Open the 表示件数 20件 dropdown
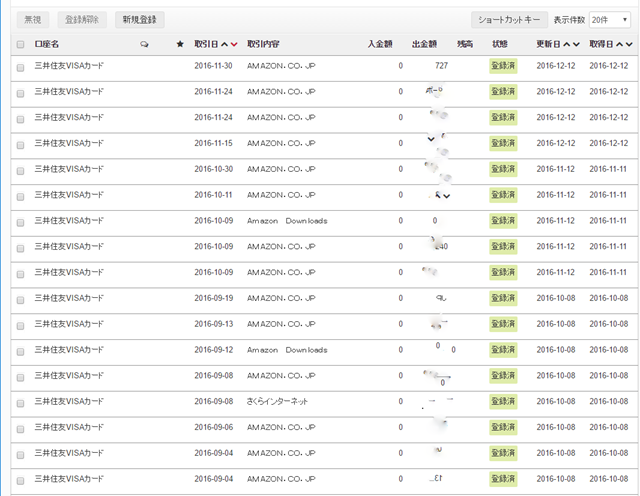 point(609,20)
